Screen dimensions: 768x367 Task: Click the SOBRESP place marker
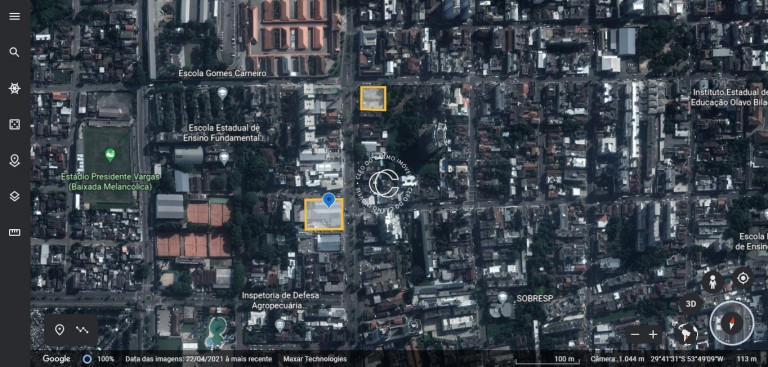point(503,297)
